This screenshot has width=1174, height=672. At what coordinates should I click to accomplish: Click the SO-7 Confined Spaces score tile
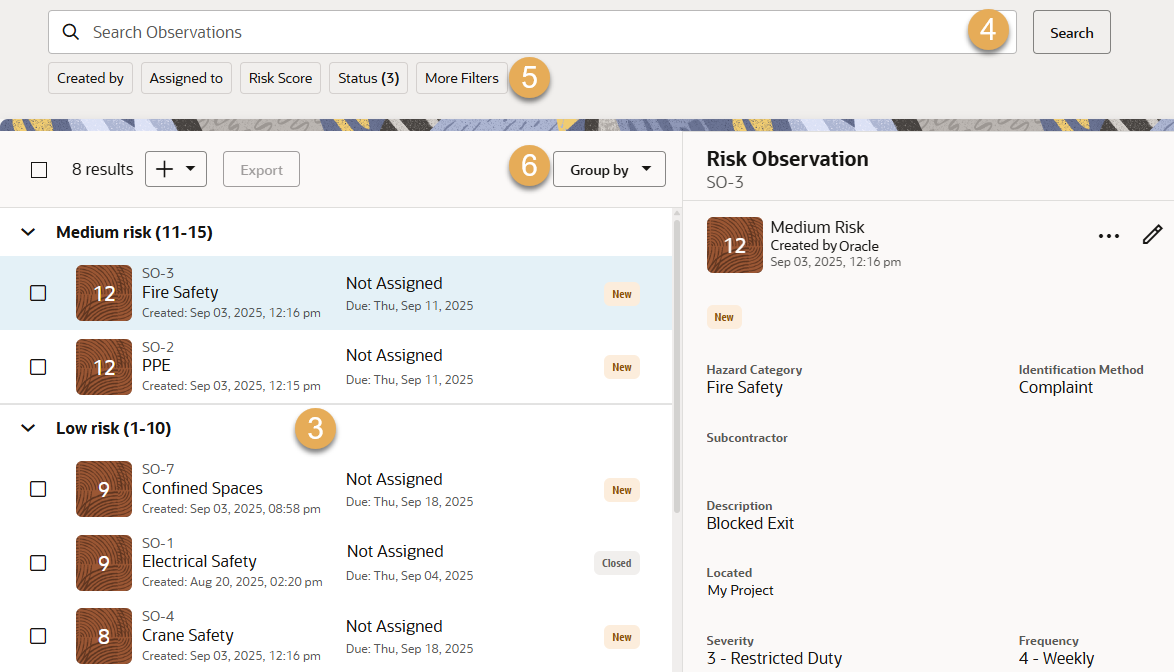click(104, 489)
